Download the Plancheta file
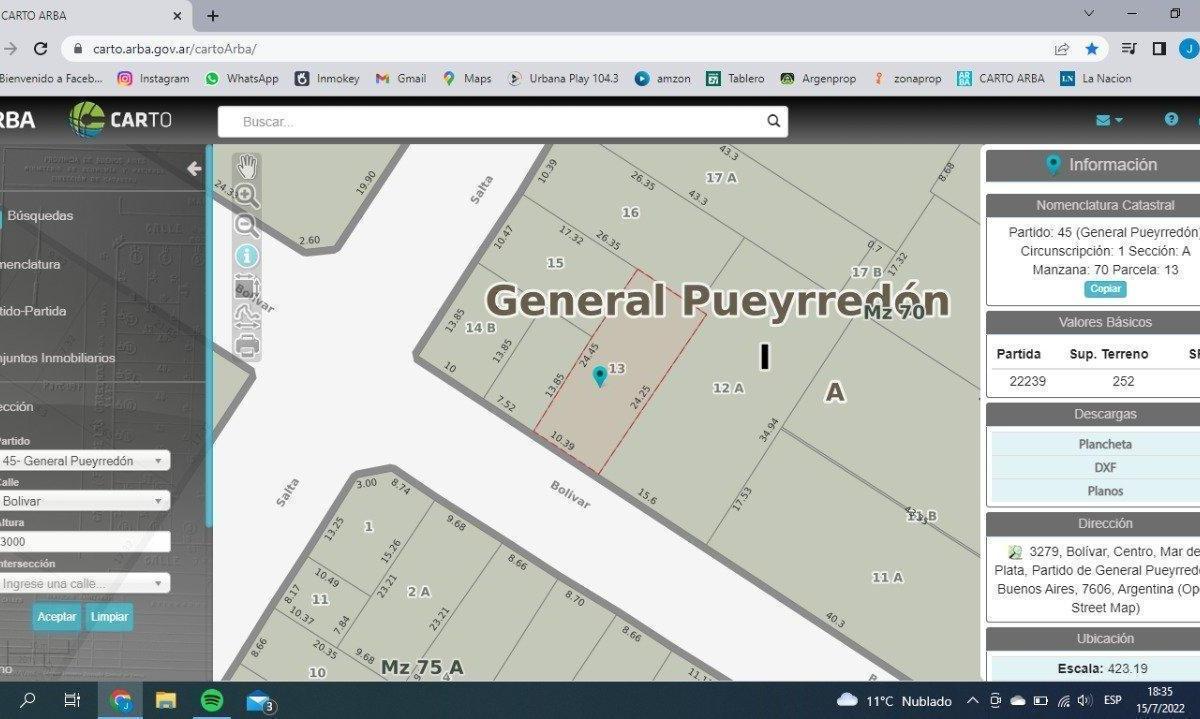 [x=1105, y=444]
